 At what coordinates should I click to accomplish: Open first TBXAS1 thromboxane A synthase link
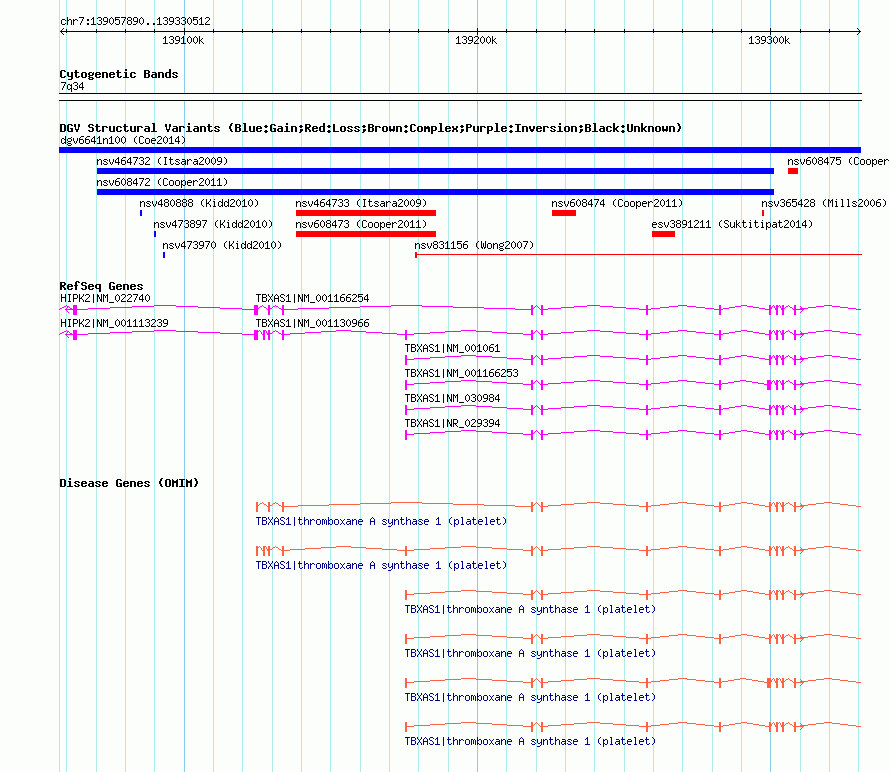tap(381, 521)
